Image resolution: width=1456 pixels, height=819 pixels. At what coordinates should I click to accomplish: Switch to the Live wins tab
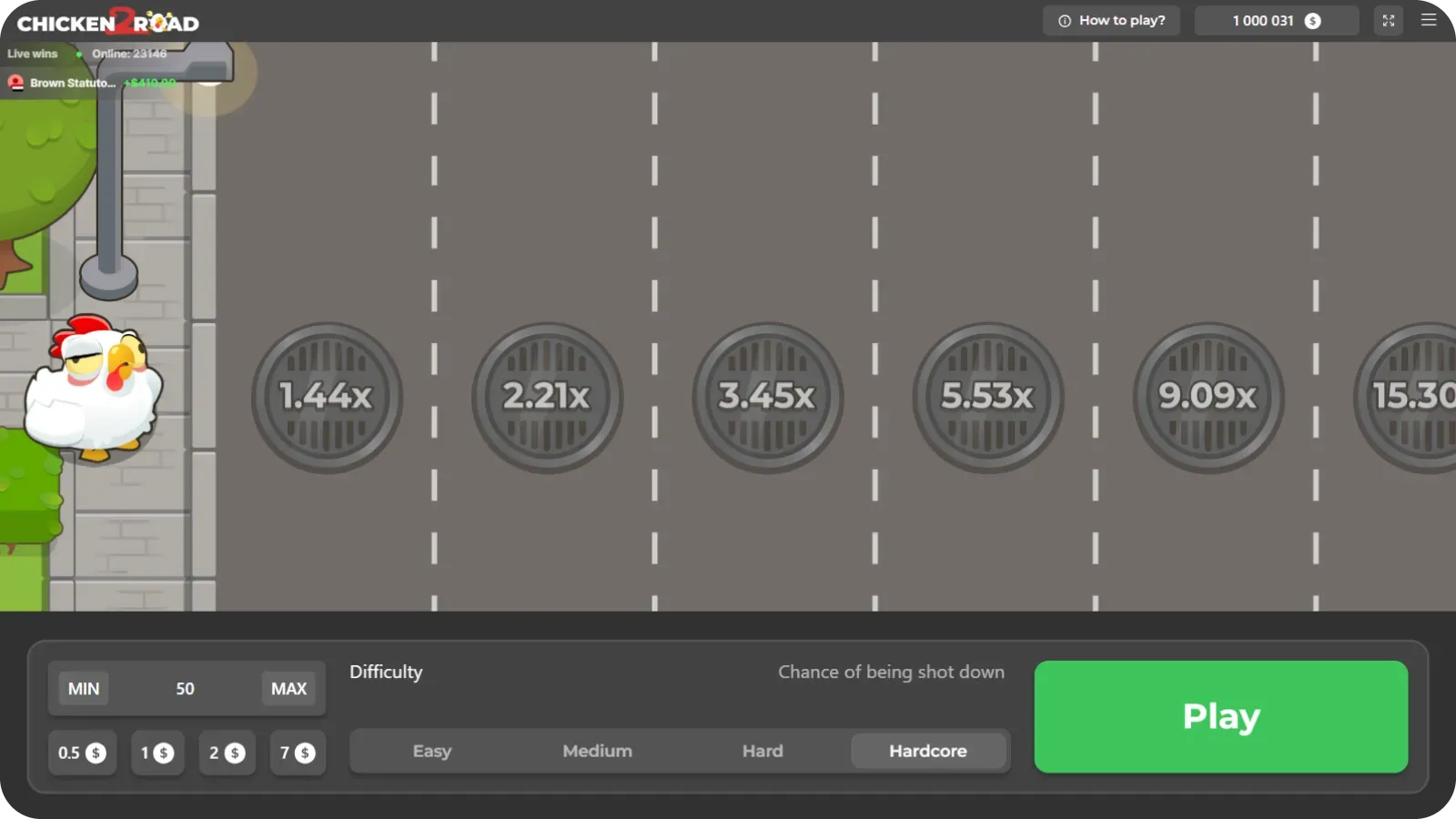click(x=31, y=54)
